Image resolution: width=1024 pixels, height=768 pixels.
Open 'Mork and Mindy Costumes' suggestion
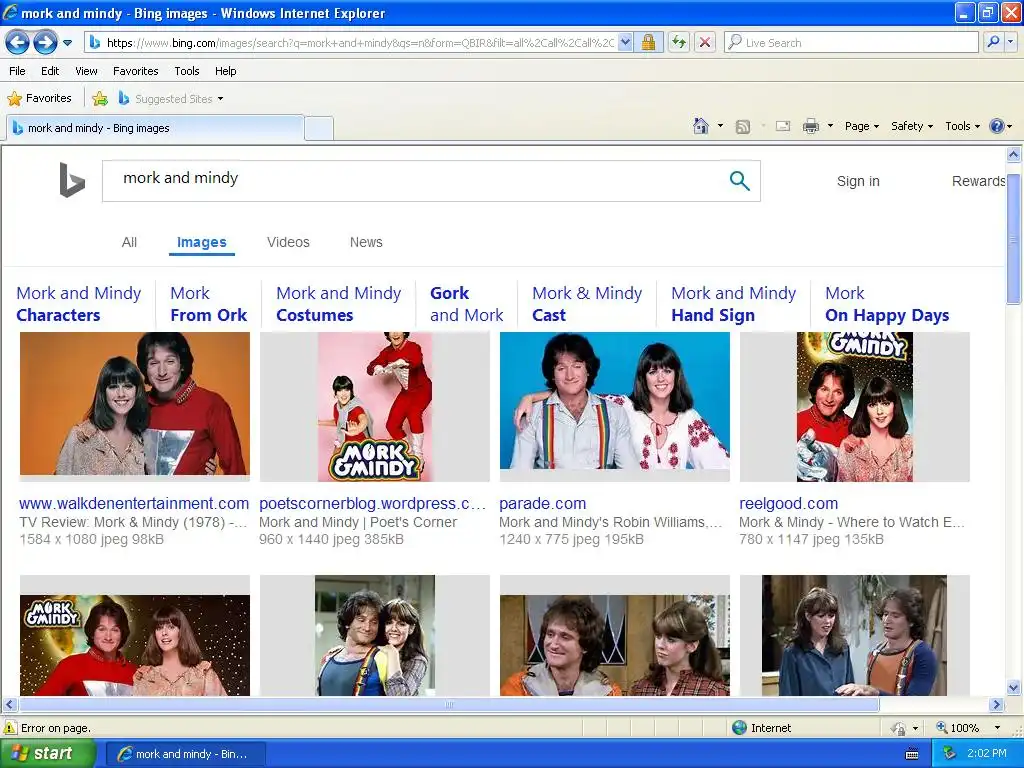[338, 304]
